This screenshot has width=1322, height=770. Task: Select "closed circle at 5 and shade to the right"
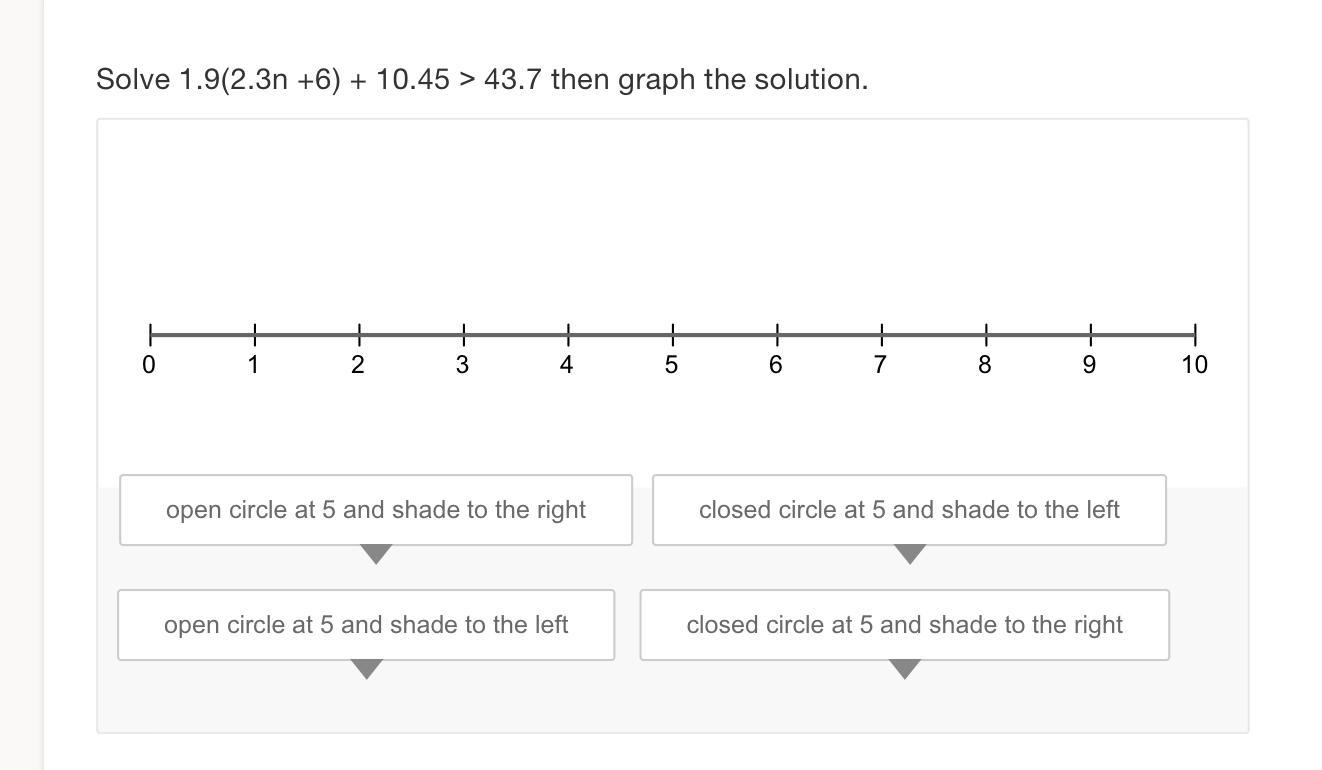[x=904, y=625]
